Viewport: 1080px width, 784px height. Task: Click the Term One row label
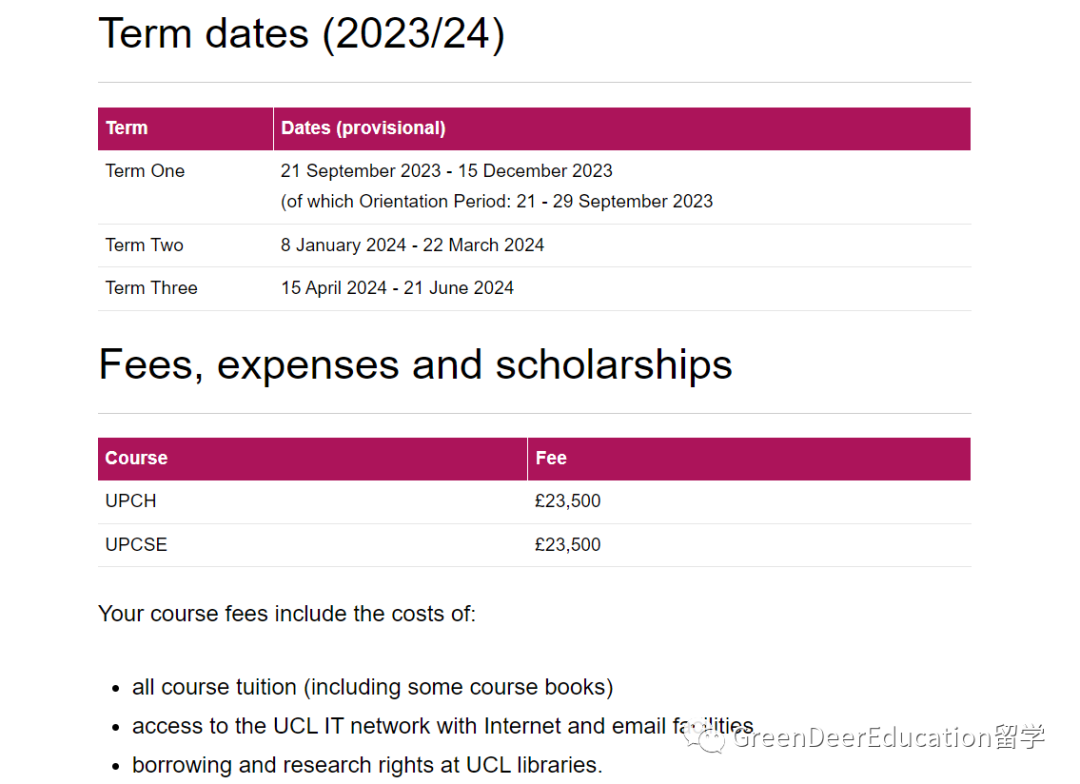coord(145,171)
